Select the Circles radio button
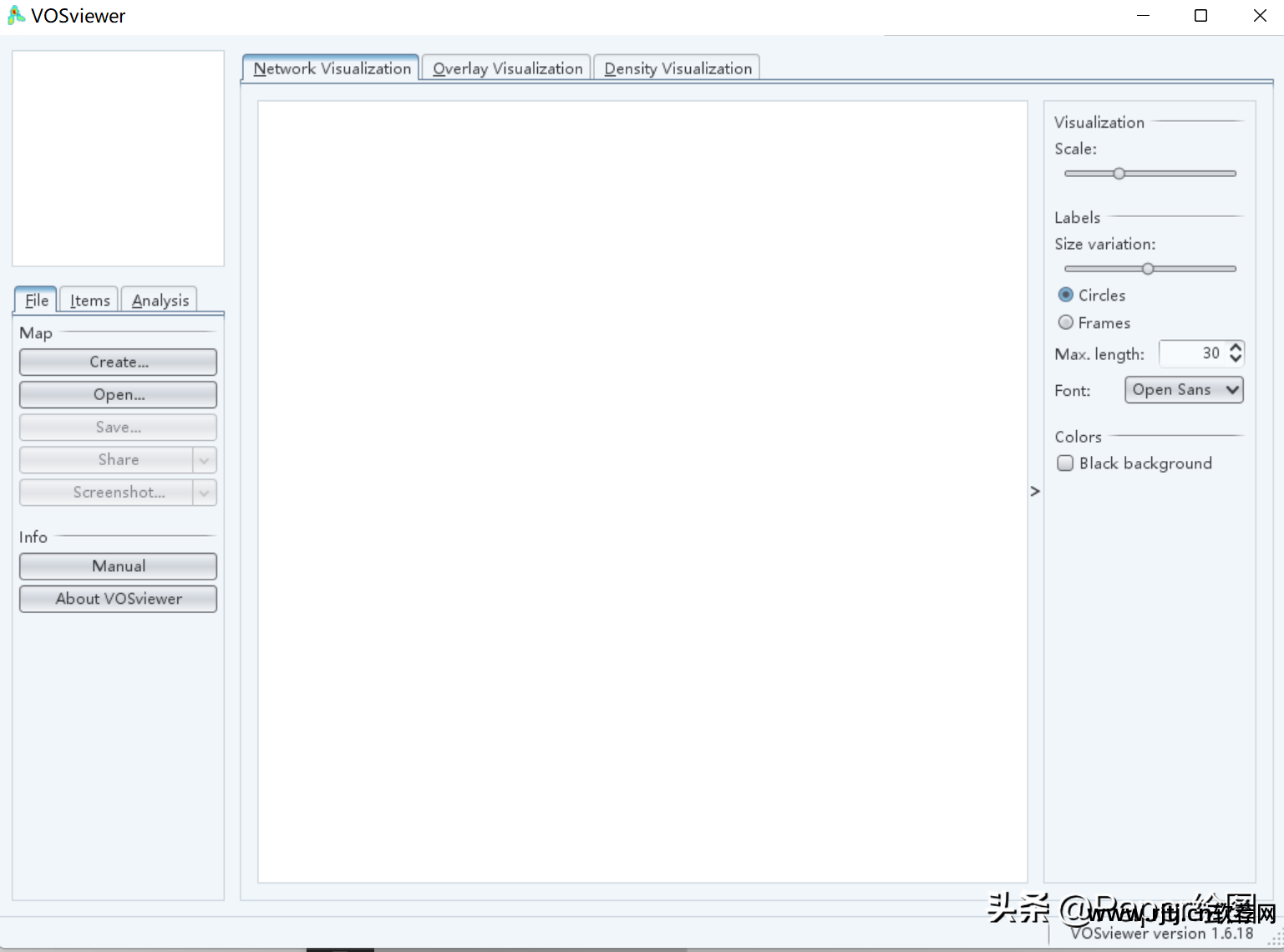The height and width of the screenshot is (952, 1284). coord(1066,295)
